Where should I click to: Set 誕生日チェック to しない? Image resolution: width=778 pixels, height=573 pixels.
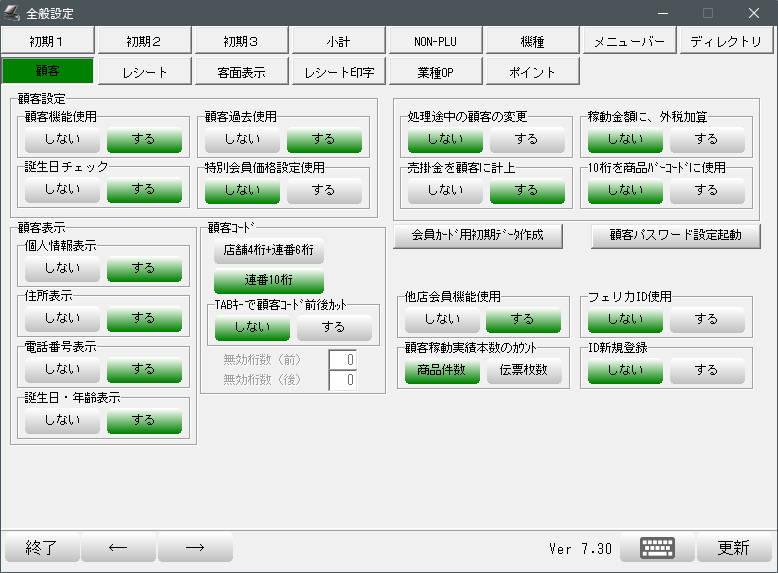click(x=62, y=189)
